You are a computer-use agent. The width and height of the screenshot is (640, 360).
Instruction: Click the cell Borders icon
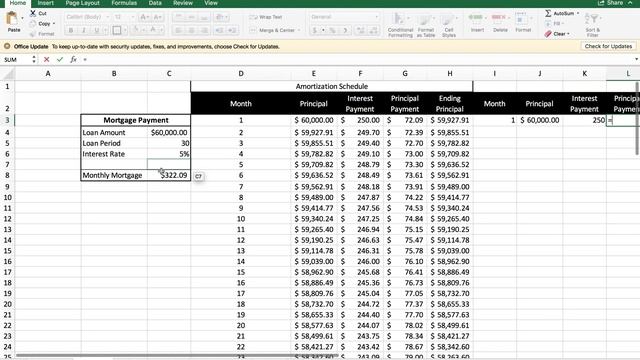[117, 30]
